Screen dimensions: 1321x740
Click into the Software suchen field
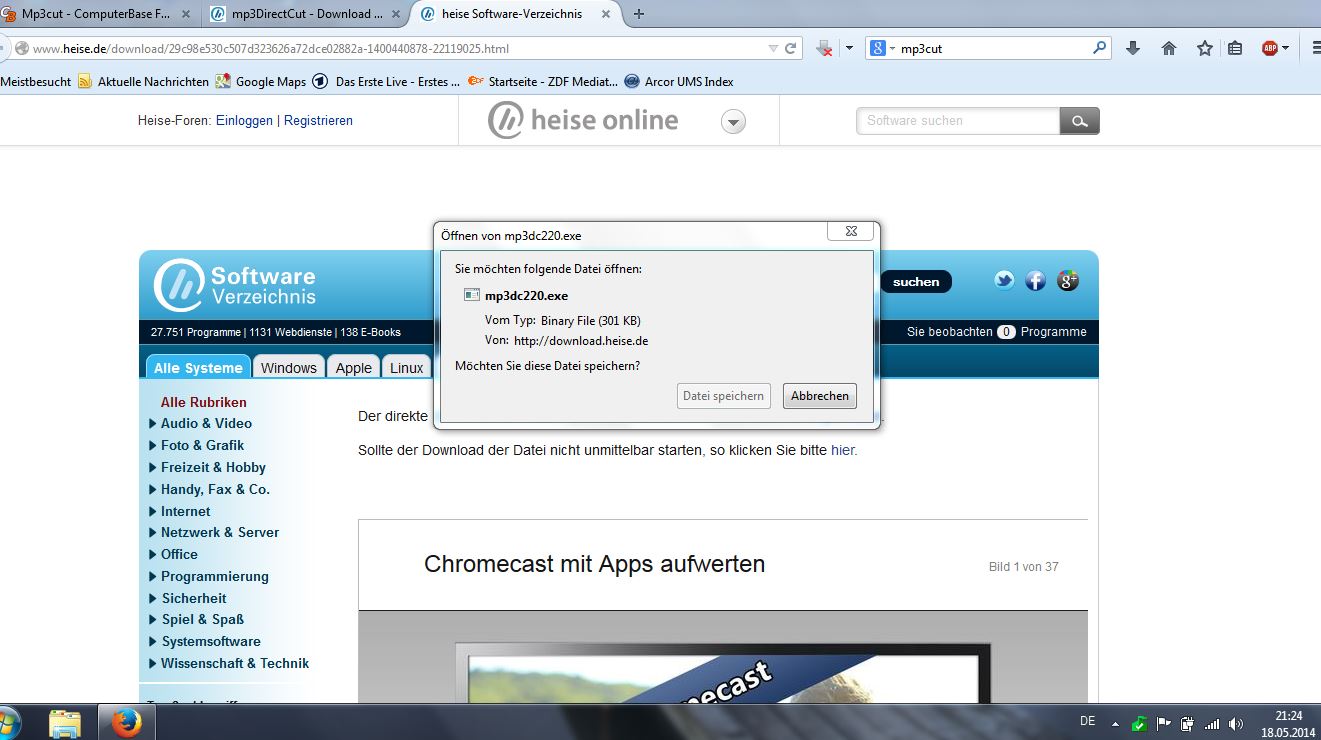[x=958, y=121]
